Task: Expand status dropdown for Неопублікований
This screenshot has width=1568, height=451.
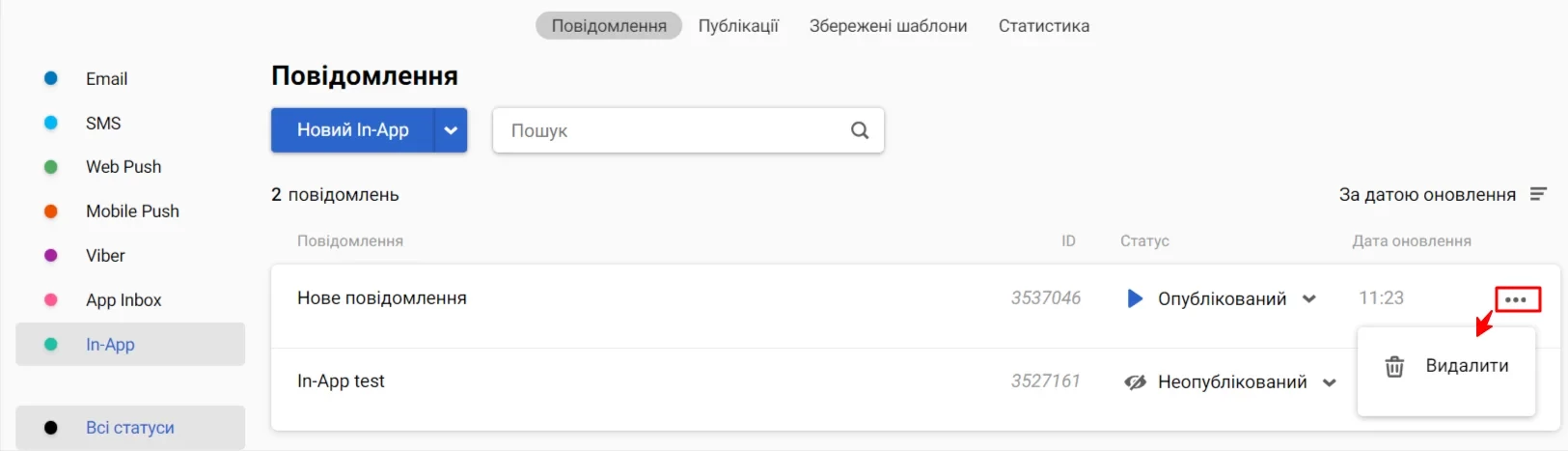Action: pyautogui.click(x=1330, y=383)
